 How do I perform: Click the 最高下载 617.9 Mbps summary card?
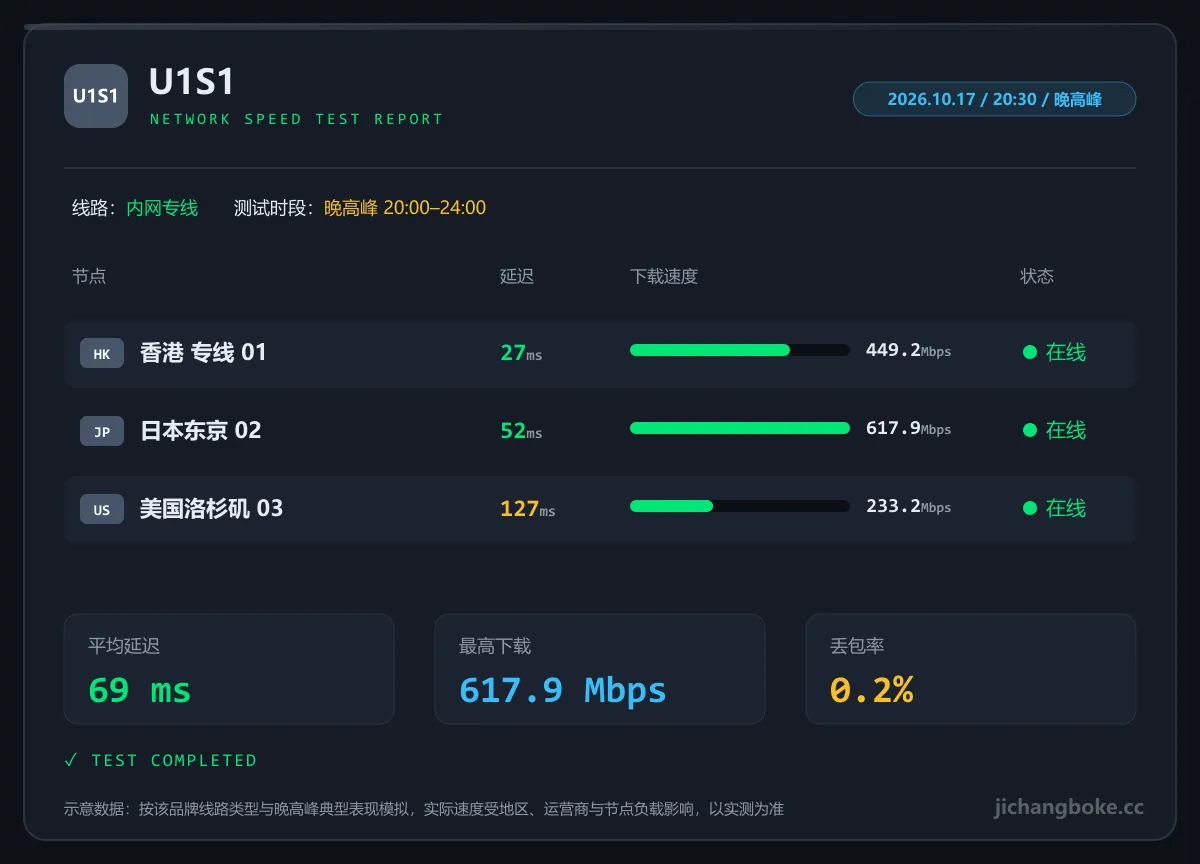pos(600,669)
